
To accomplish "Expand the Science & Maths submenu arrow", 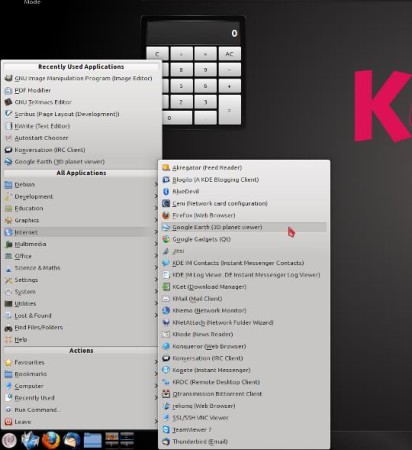I will 156,268.
